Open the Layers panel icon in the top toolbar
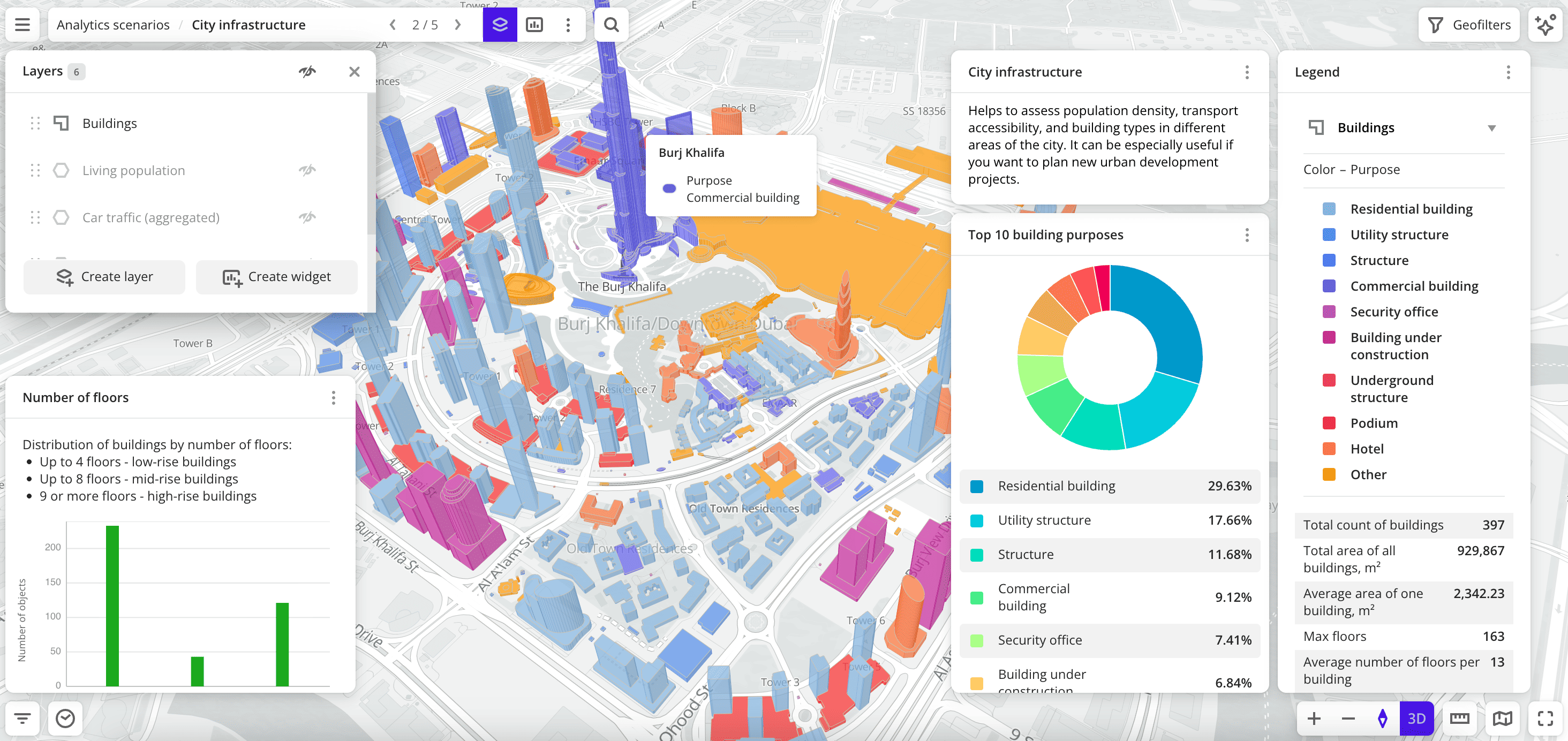Image resolution: width=1568 pixels, height=741 pixels. (499, 25)
